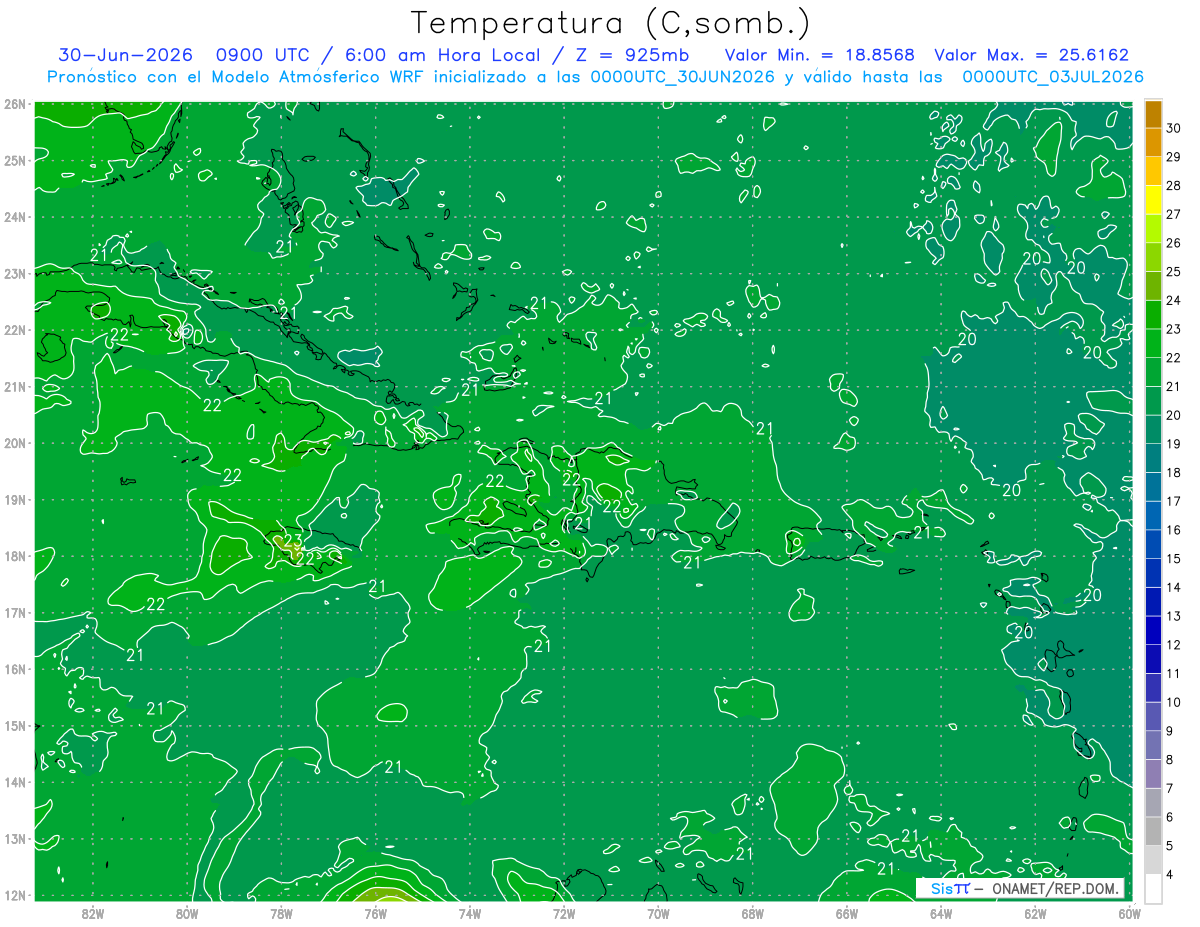Click the '0000UTC_30JUN2026' initialization time
The height and width of the screenshot is (927, 1200).
tap(682, 77)
